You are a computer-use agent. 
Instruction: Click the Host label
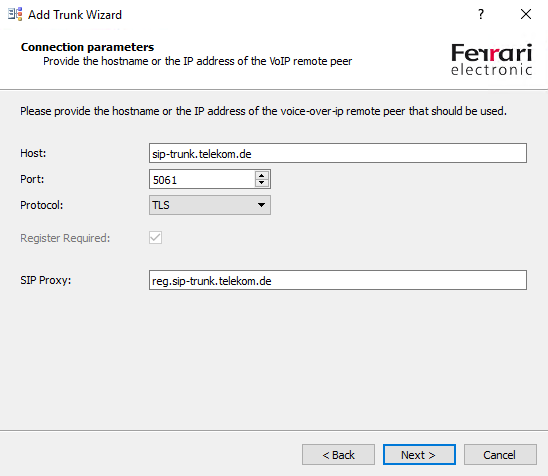[33, 153]
